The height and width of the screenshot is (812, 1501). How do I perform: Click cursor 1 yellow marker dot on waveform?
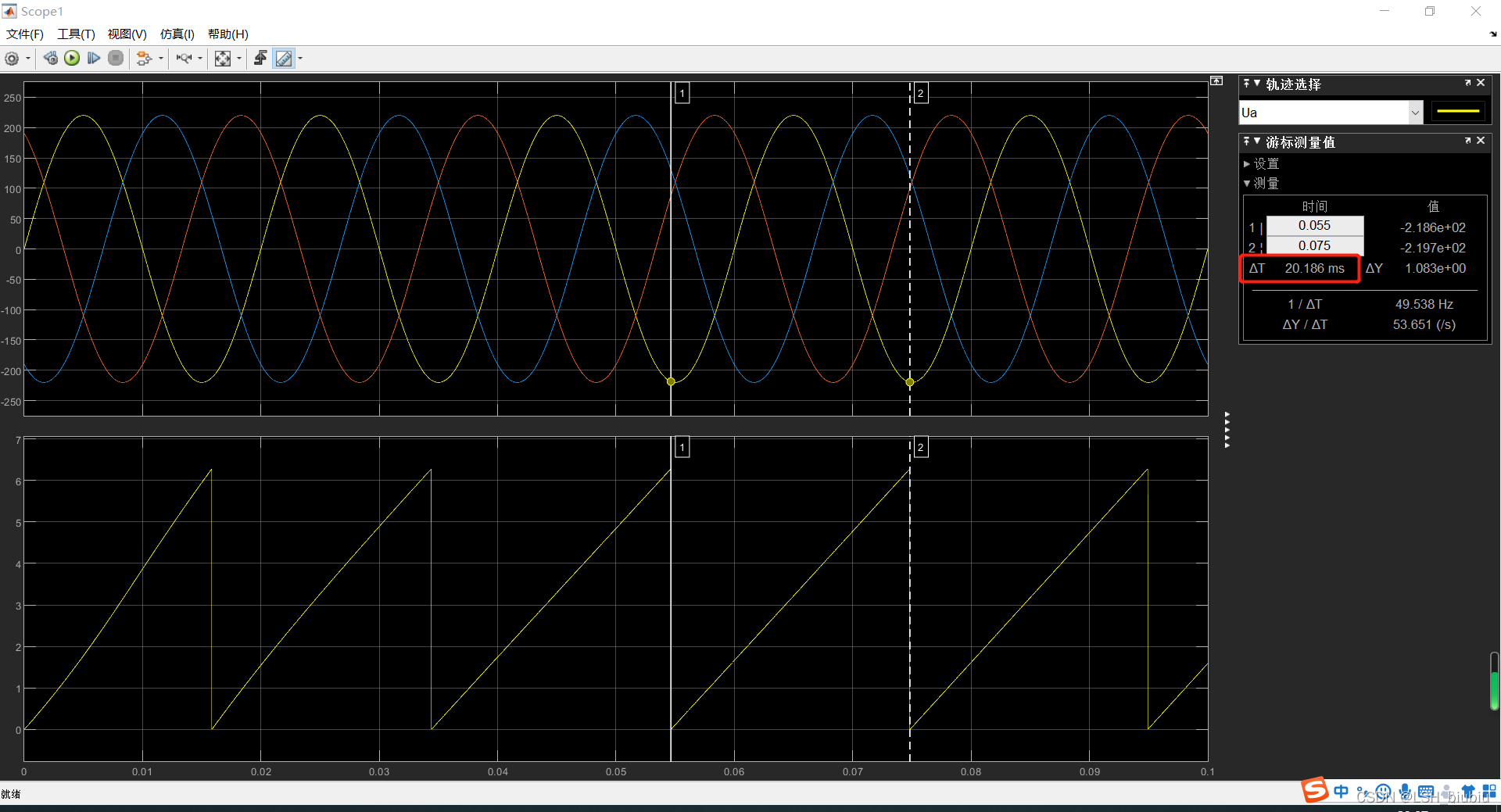click(x=671, y=381)
